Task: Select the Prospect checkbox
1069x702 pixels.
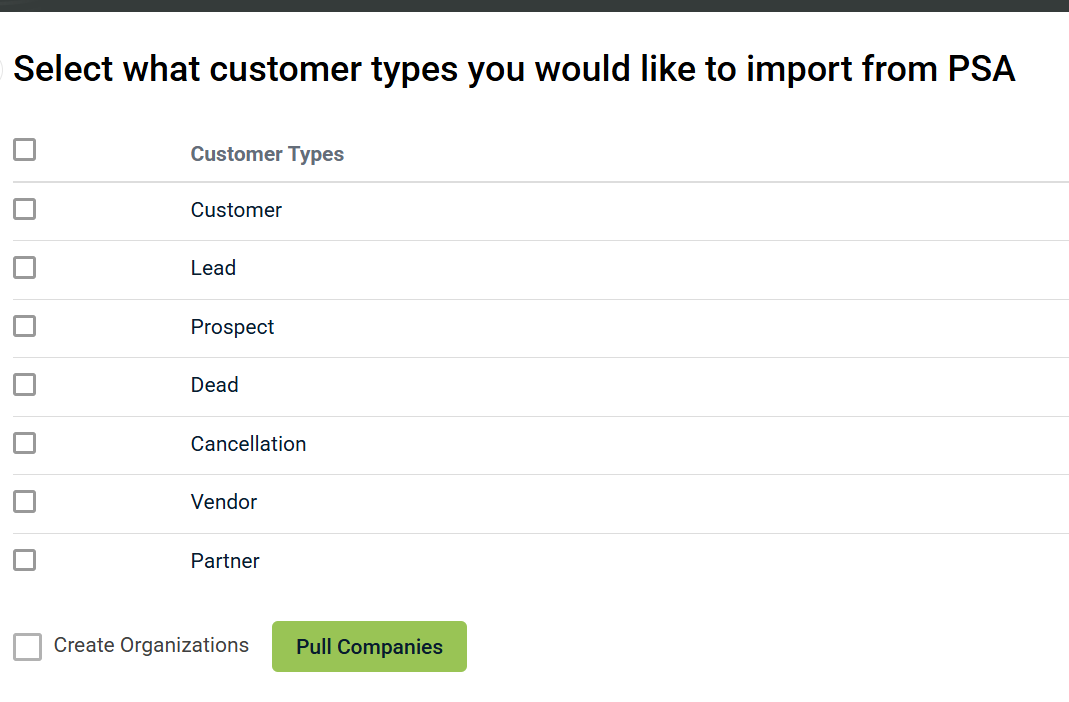Action: [25, 326]
